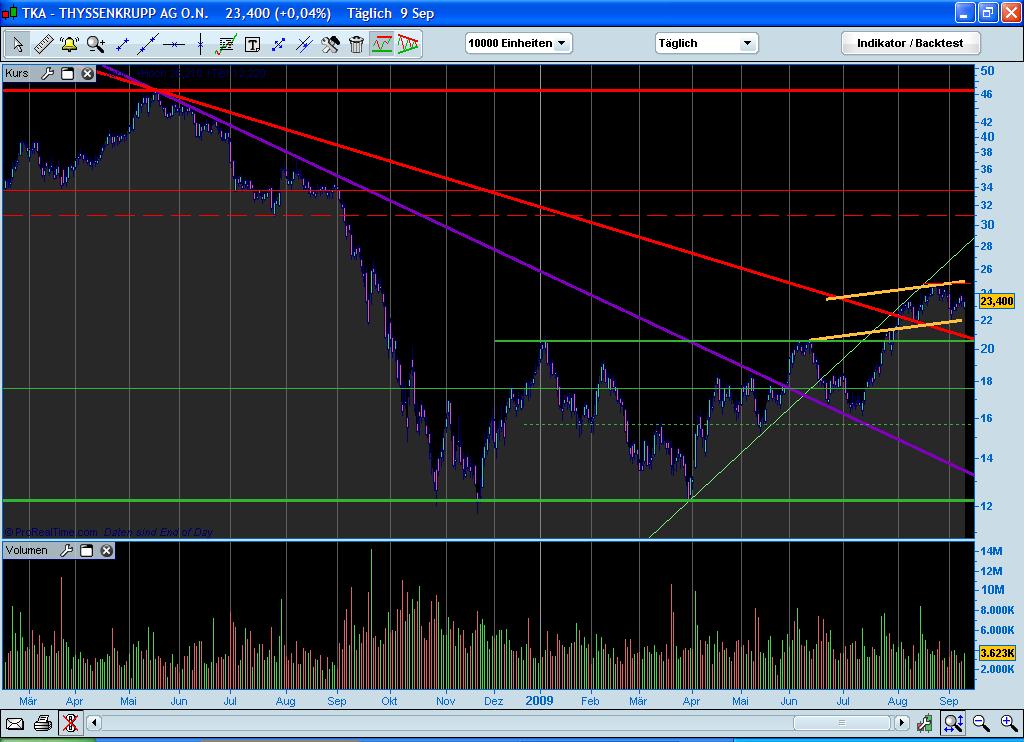Click the zoom out magnifier
This screenshot has width=1024, height=742.
[981, 723]
